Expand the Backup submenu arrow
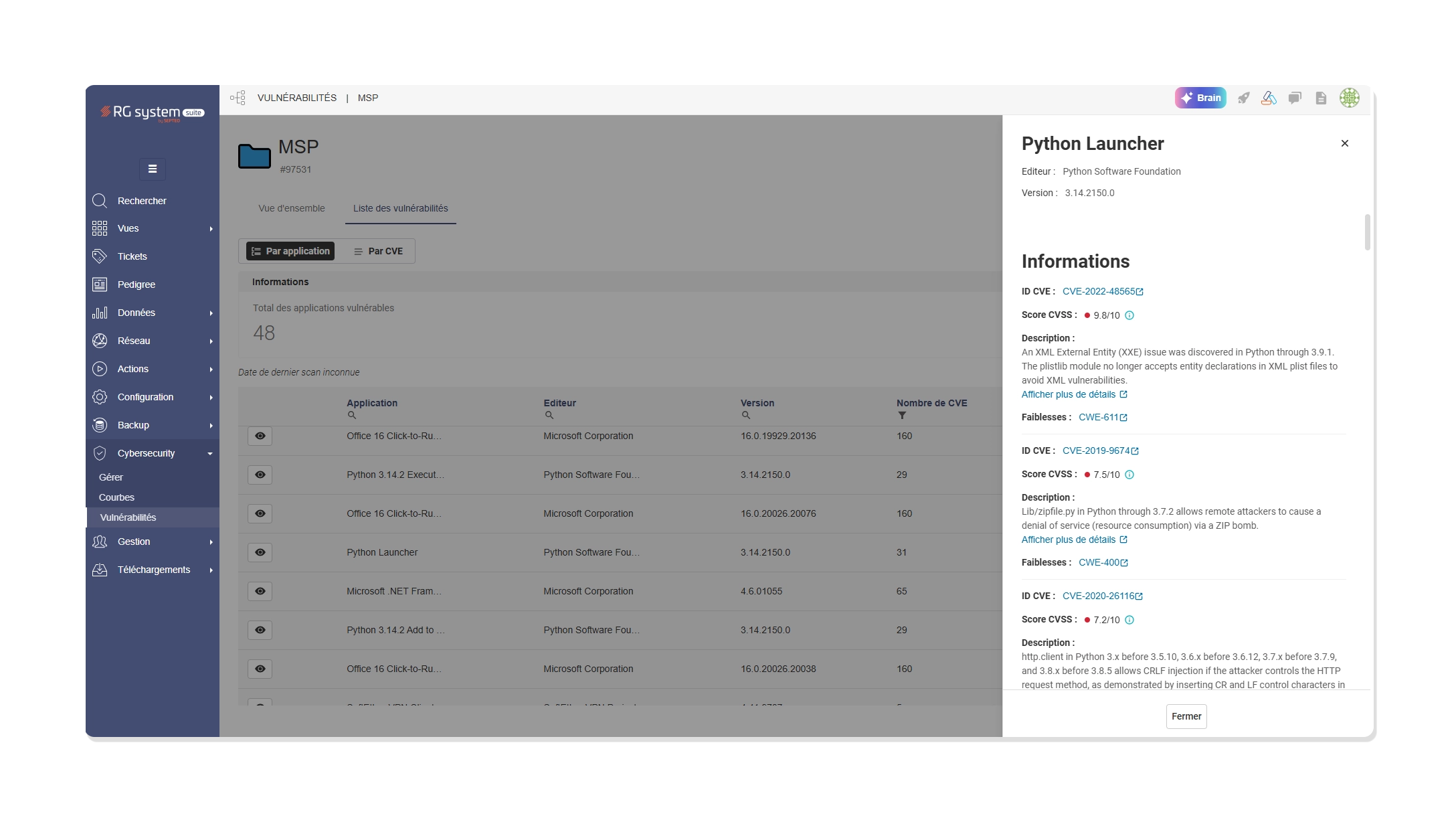The width and height of the screenshot is (1456, 824). pyautogui.click(x=211, y=426)
